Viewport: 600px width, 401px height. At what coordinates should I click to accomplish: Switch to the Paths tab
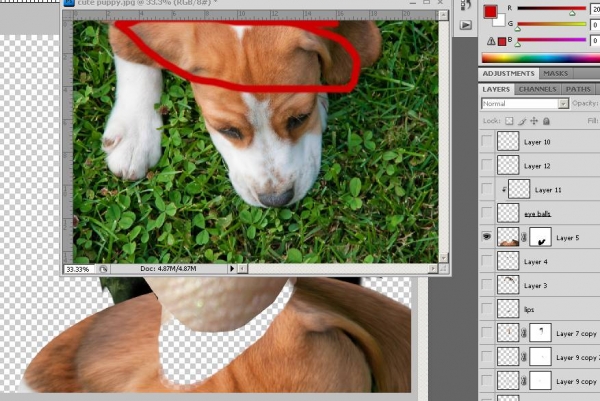[578, 90]
